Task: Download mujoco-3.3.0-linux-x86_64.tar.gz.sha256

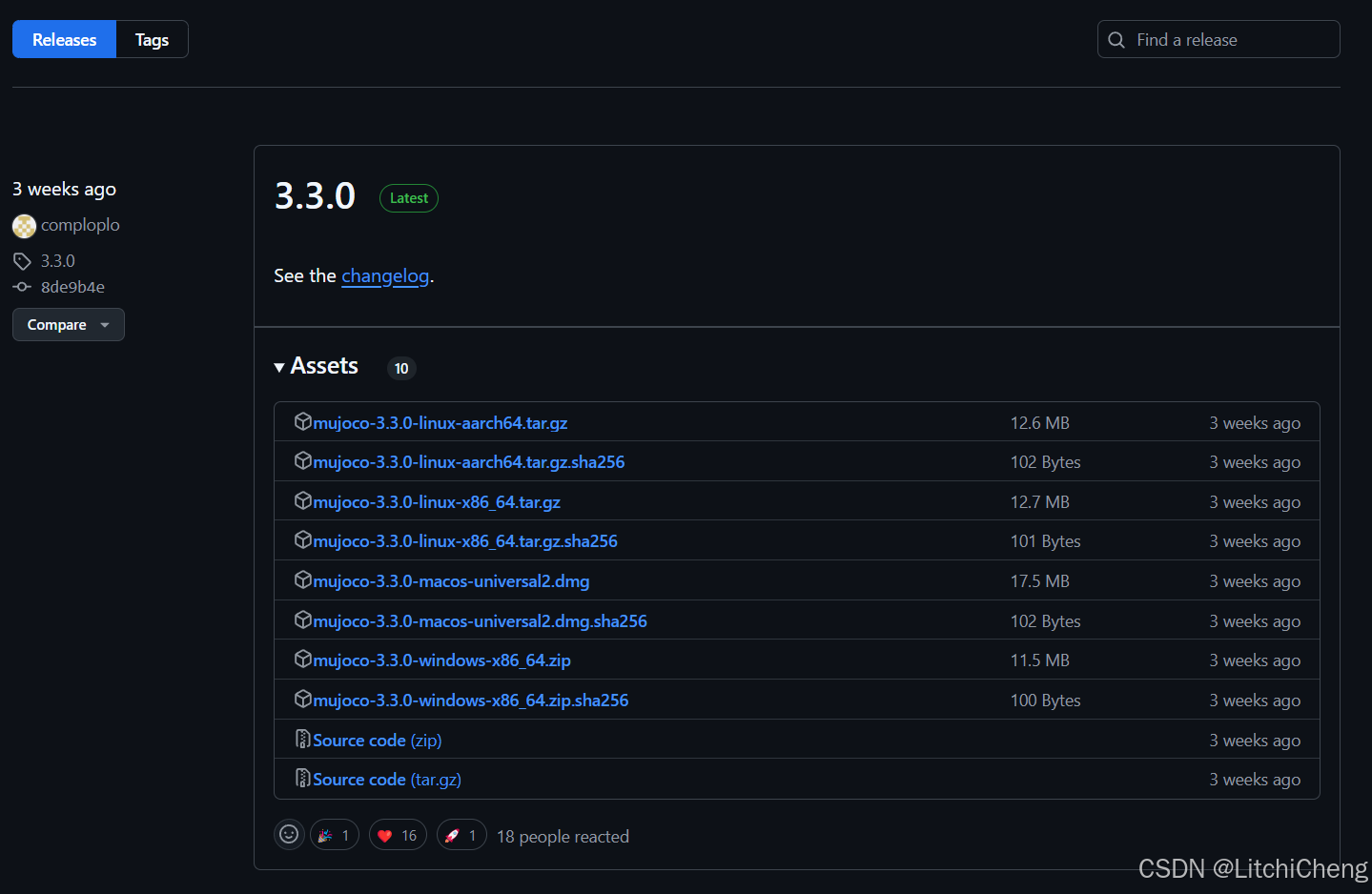Action: pyautogui.click(x=465, y=541)
